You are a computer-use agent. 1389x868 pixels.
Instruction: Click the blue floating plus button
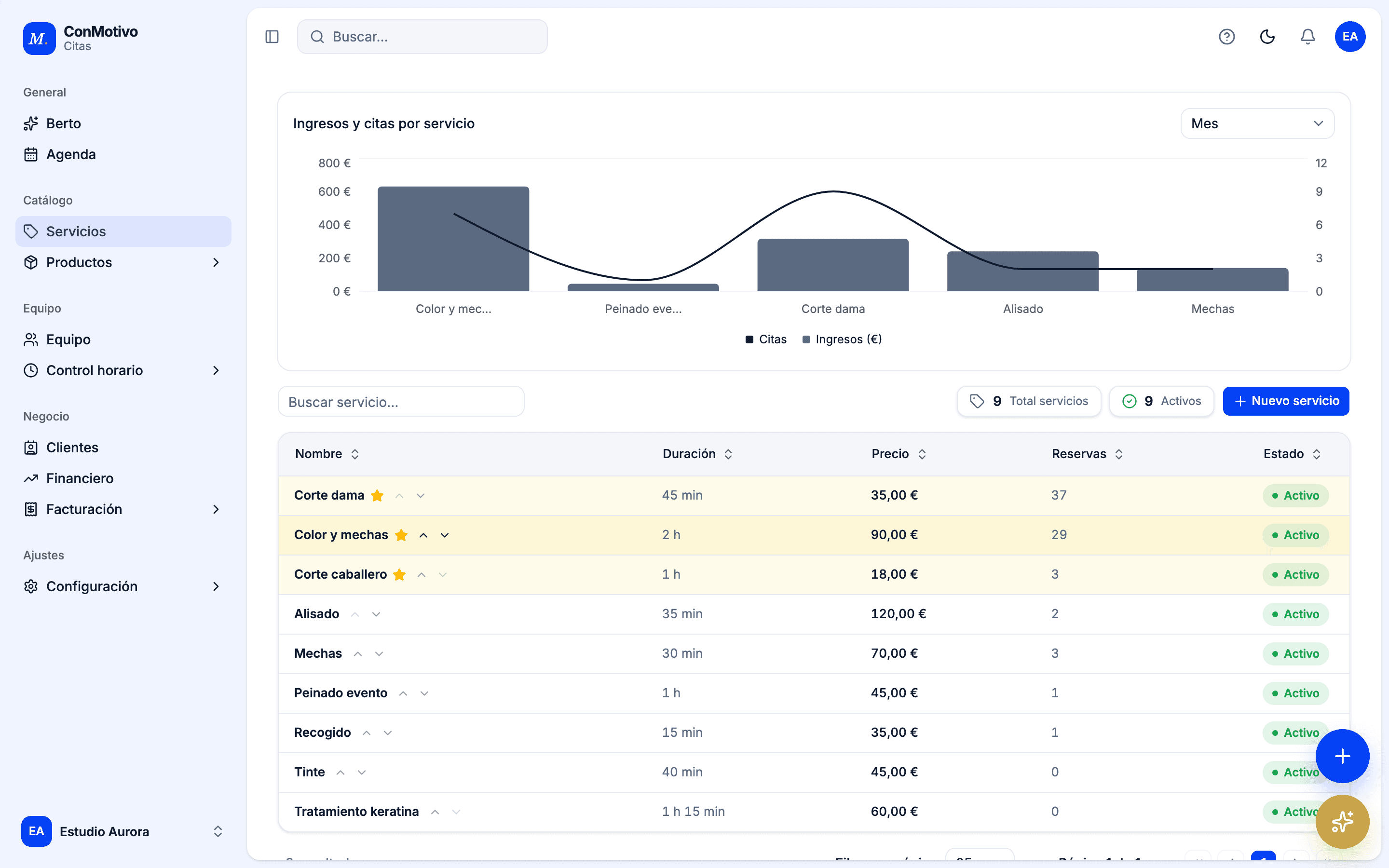tap(1342, 756)
